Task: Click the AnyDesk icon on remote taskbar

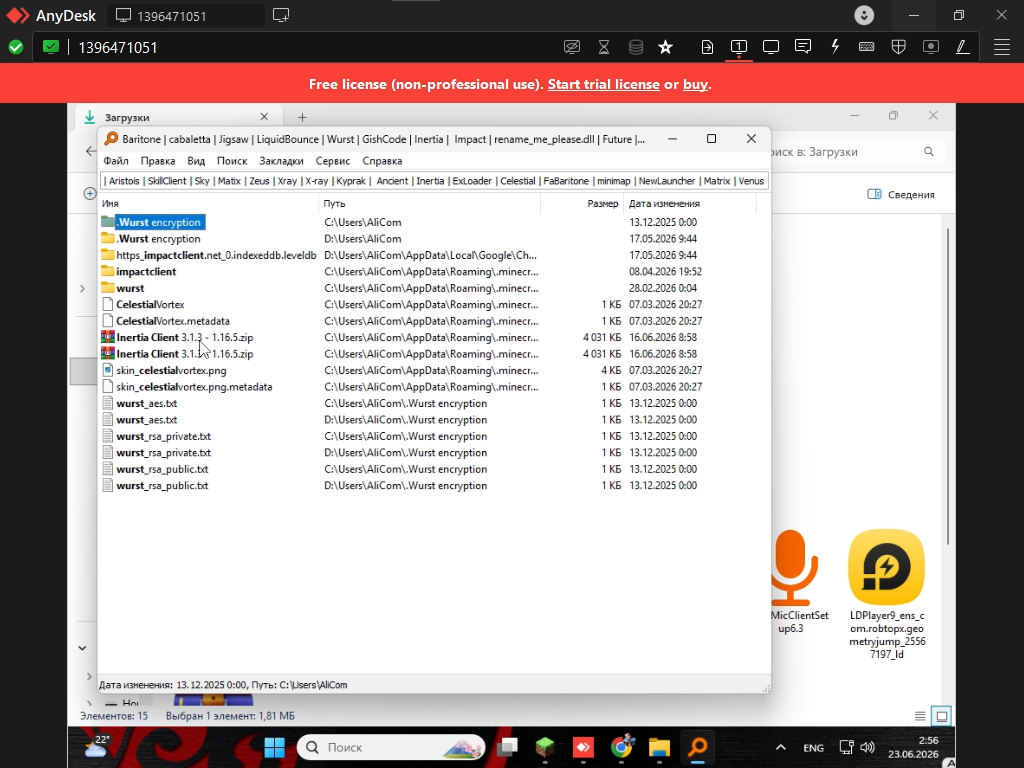Action: pos(583,747)
